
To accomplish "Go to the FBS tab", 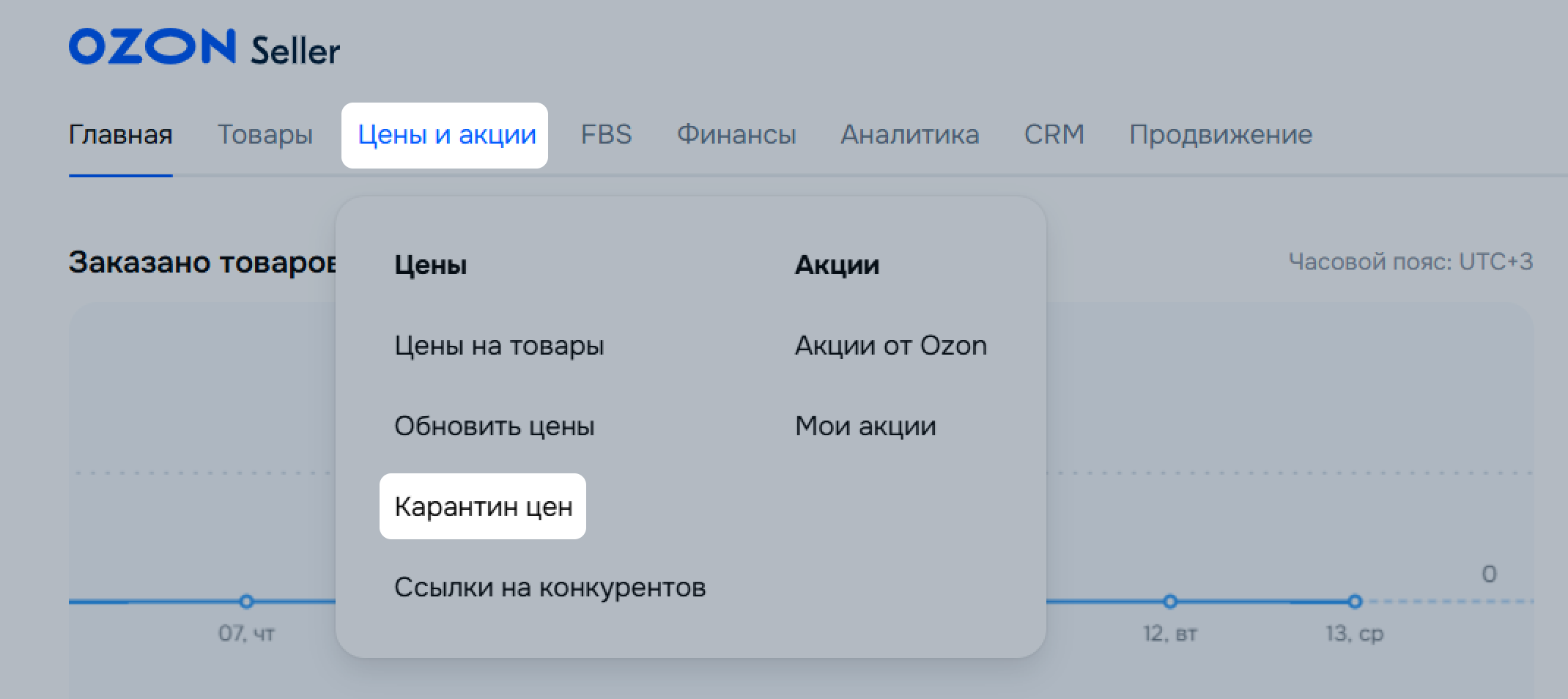I will coord(606,135).
